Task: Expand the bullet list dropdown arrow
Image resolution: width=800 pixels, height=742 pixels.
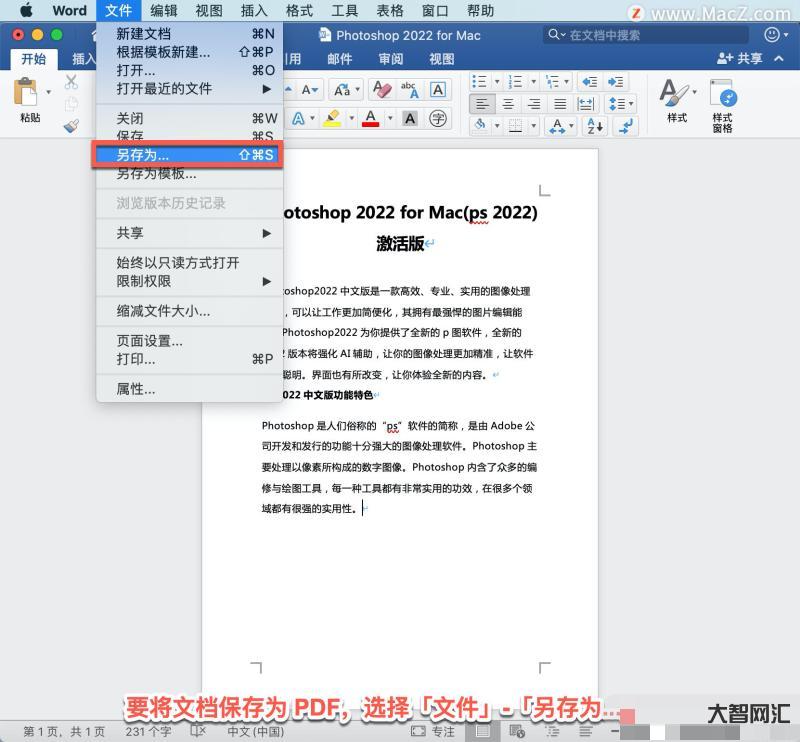Action: 497,81
